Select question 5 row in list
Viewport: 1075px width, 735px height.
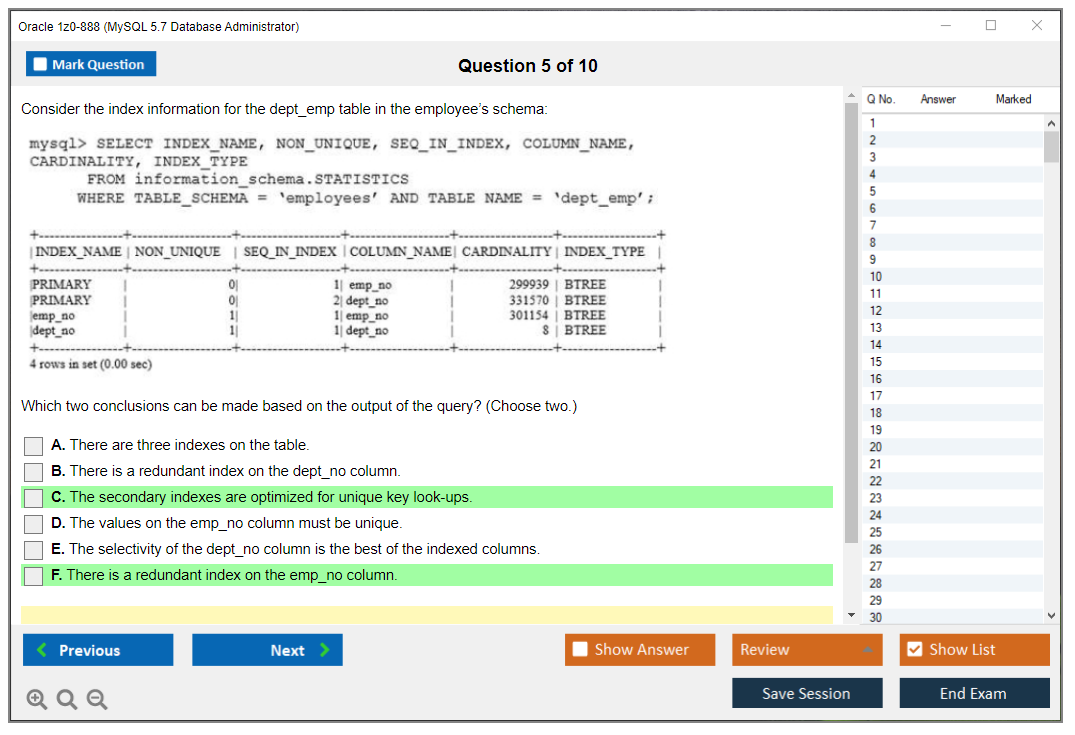pyautogui.click(x=873, y=191)
